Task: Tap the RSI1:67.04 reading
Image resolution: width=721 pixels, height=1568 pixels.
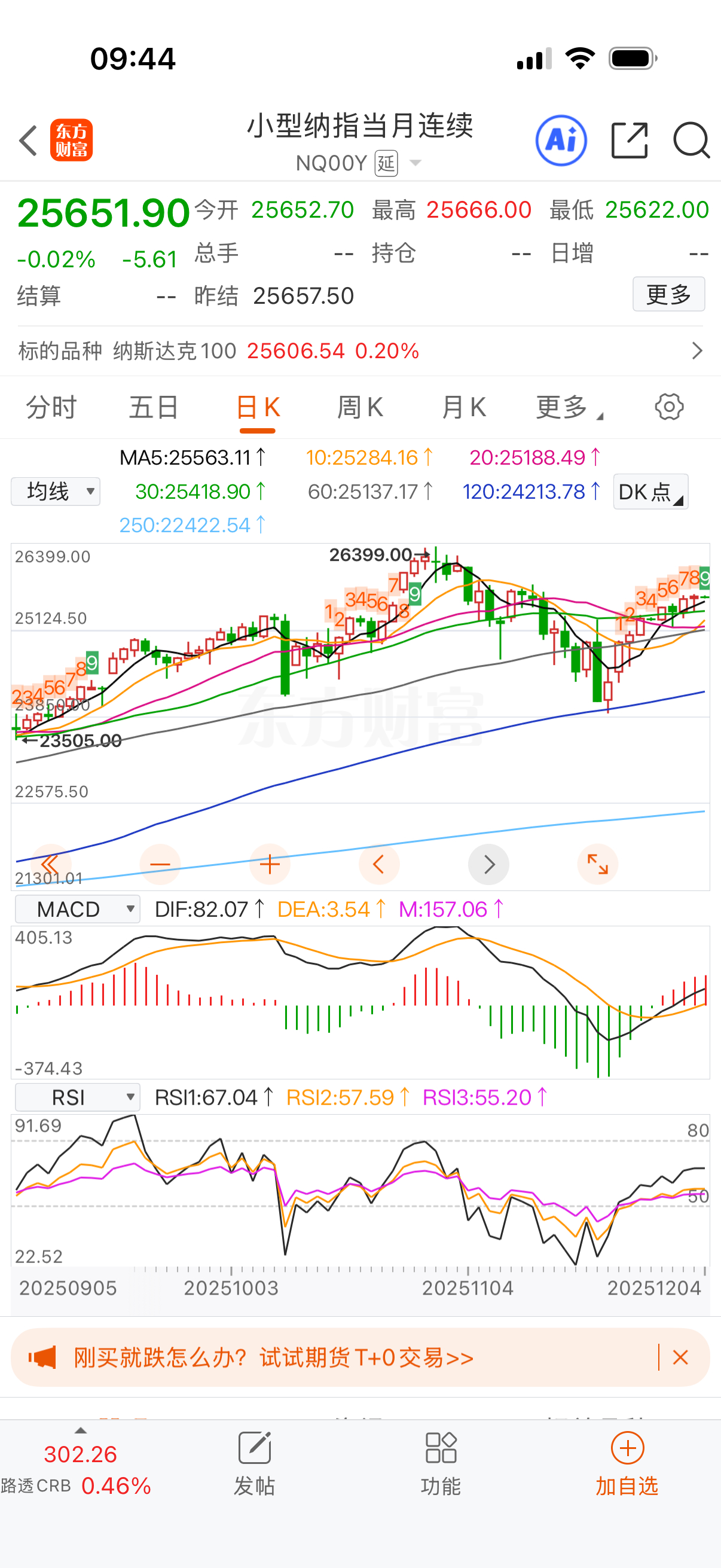Action: (213, 1097)
